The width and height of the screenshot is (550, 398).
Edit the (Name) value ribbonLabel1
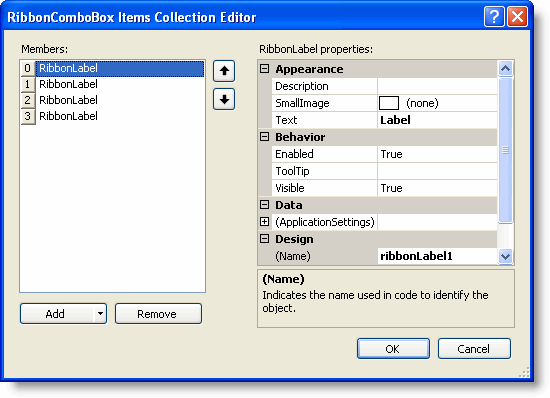click(x=437, y=256)
